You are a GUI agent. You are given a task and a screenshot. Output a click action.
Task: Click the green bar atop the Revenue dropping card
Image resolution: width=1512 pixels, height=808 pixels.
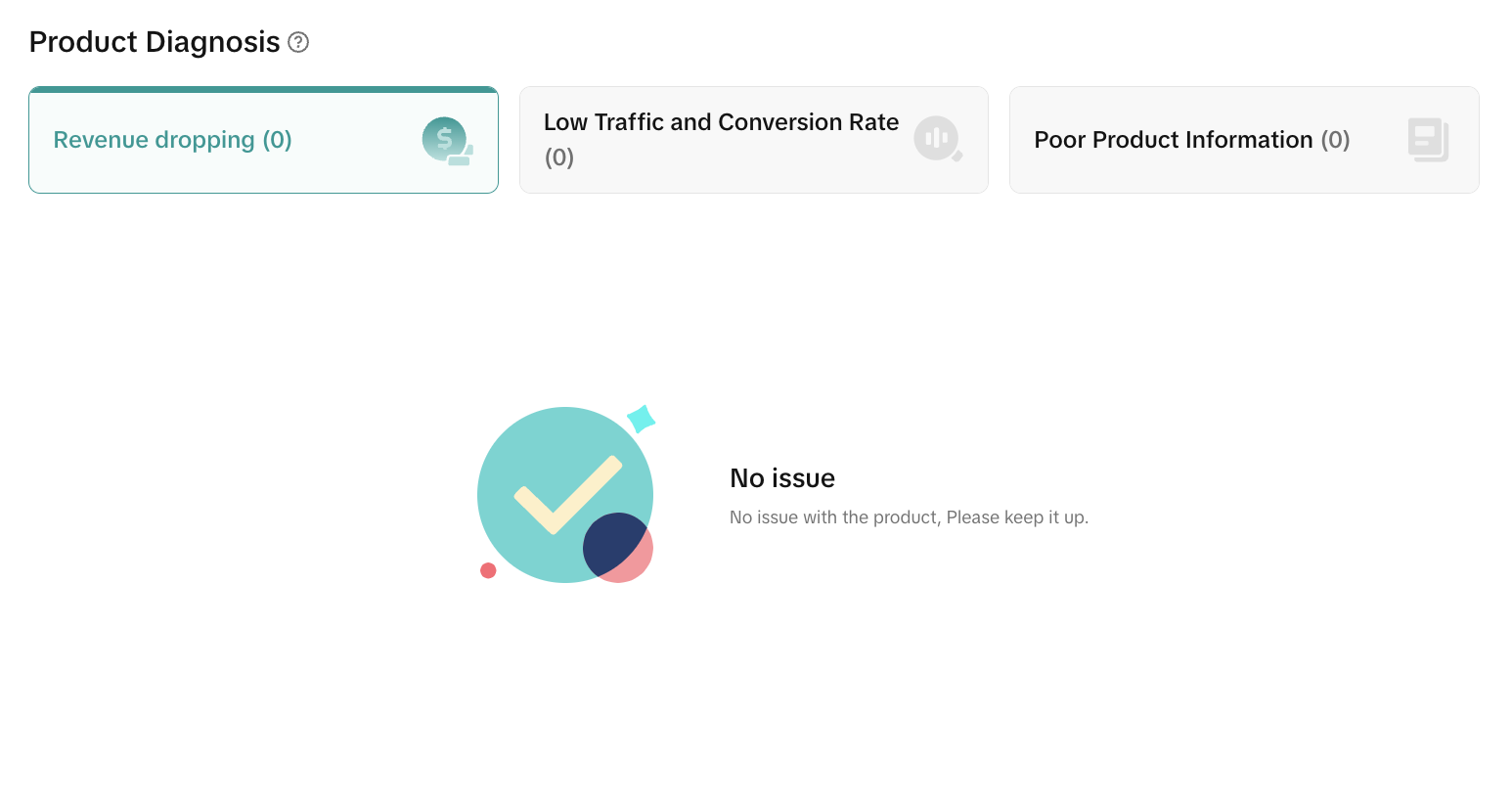click(x=263, y=90)
